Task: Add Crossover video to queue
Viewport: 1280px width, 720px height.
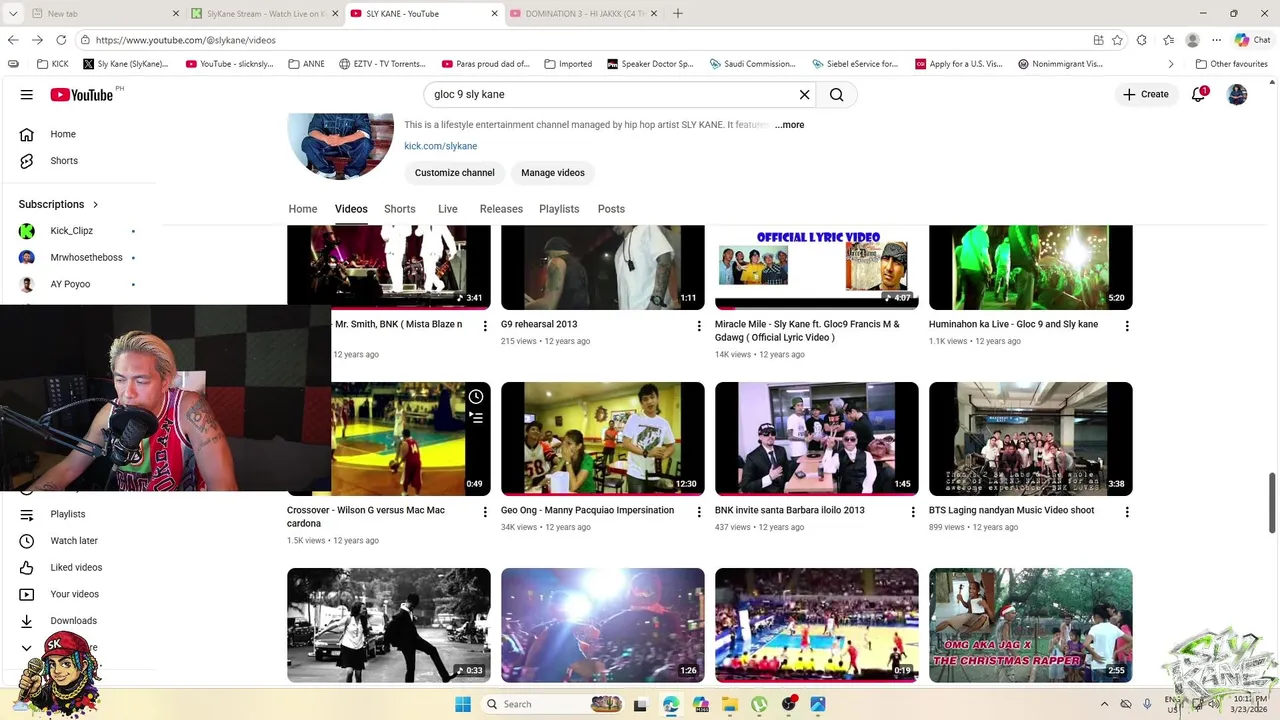Action: (x=476, y=418)
